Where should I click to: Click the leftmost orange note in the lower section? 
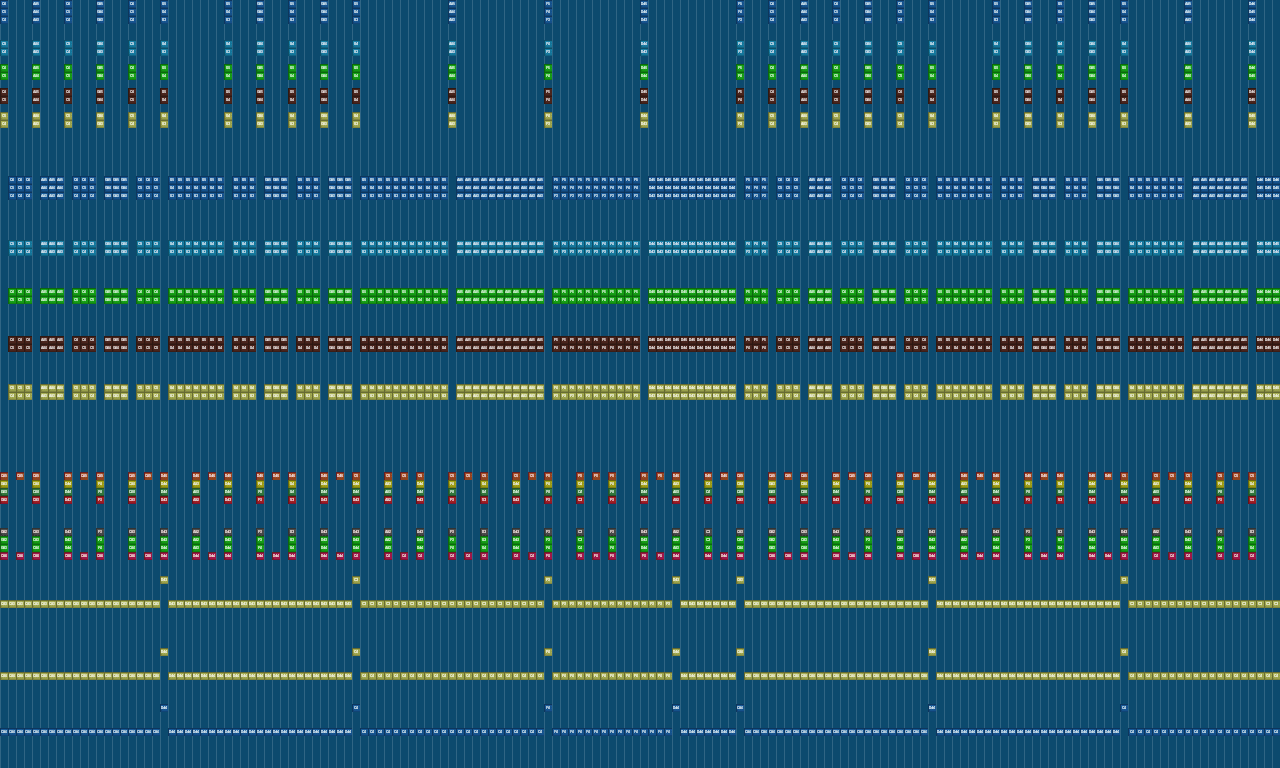(4, 476)
